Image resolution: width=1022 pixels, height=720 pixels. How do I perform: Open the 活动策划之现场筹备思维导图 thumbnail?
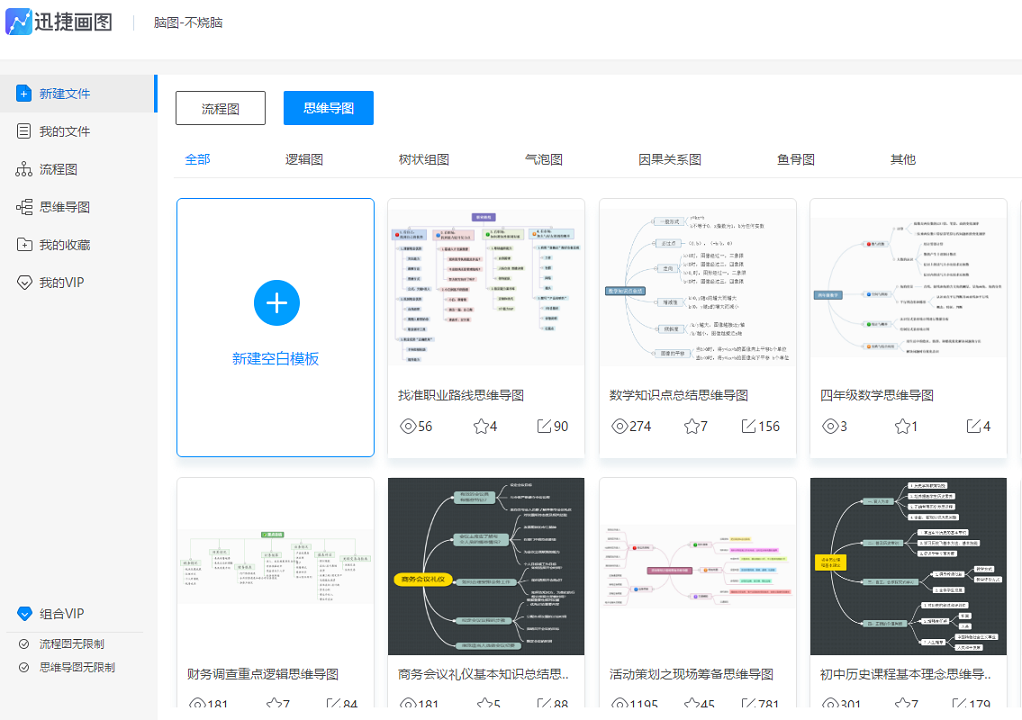(697, 567)
